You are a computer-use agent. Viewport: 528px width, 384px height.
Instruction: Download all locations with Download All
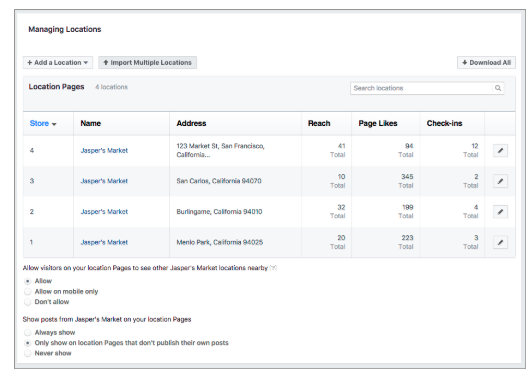486,63
